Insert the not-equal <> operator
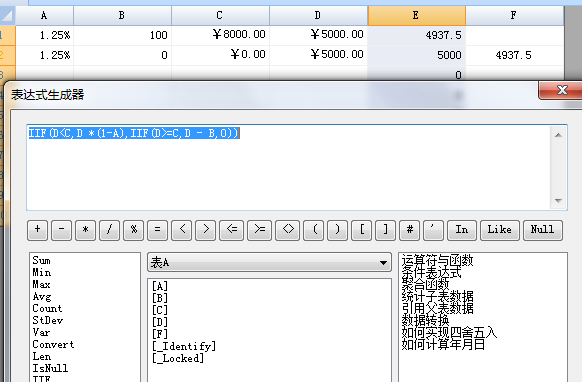Image resolution: width=582 pixels, height=382 pixels. tap(288, 230)
